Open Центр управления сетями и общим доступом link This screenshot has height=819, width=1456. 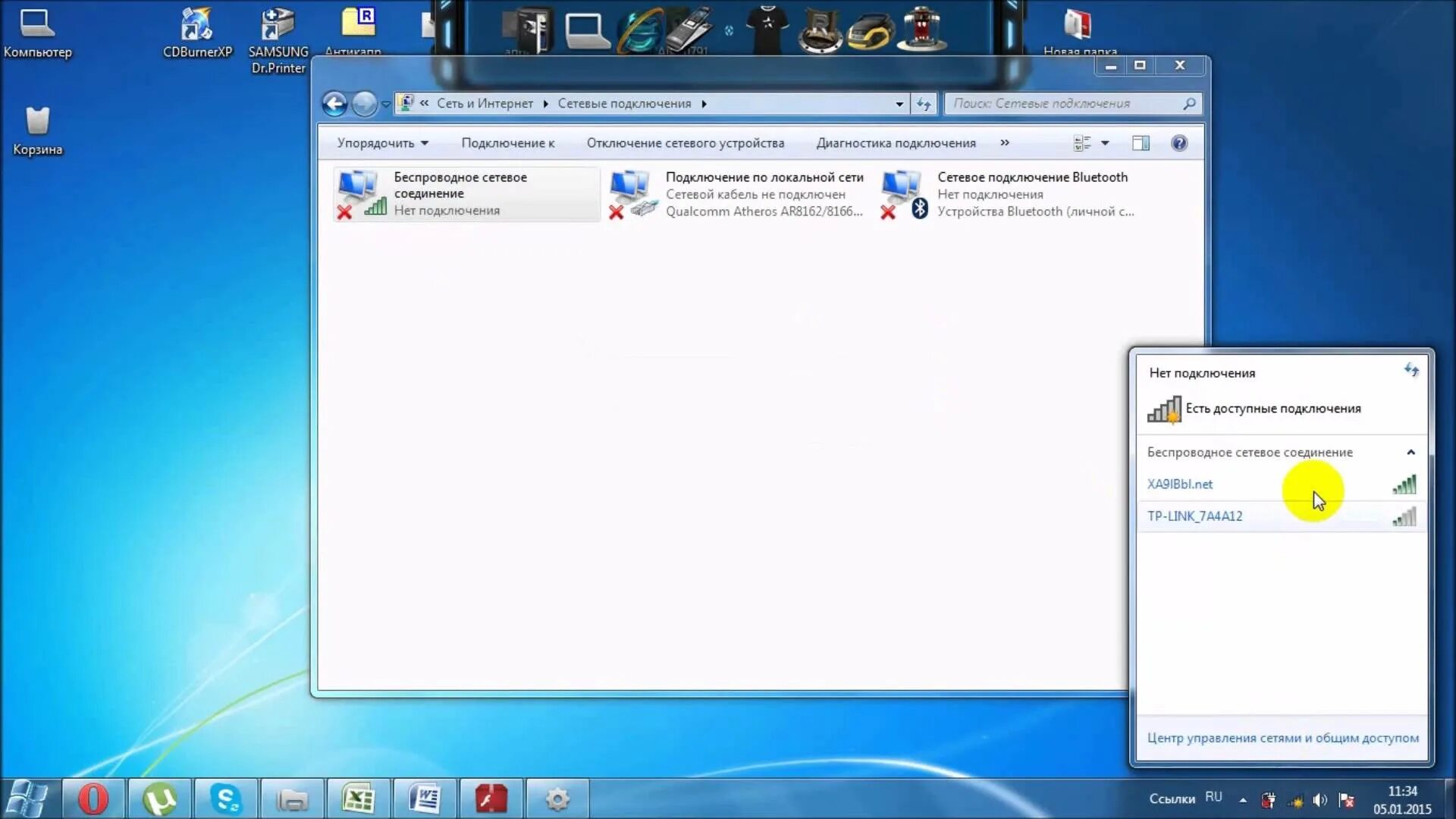1283,738
